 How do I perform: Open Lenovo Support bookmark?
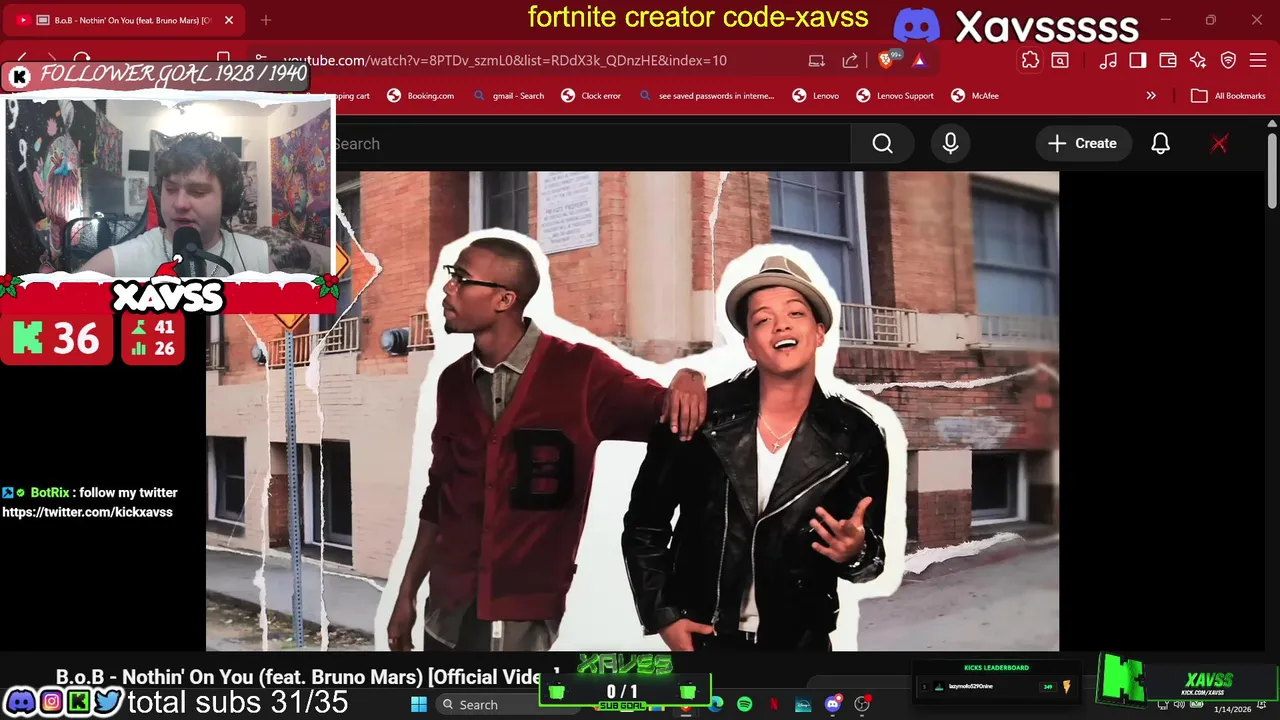coord(895,96)
